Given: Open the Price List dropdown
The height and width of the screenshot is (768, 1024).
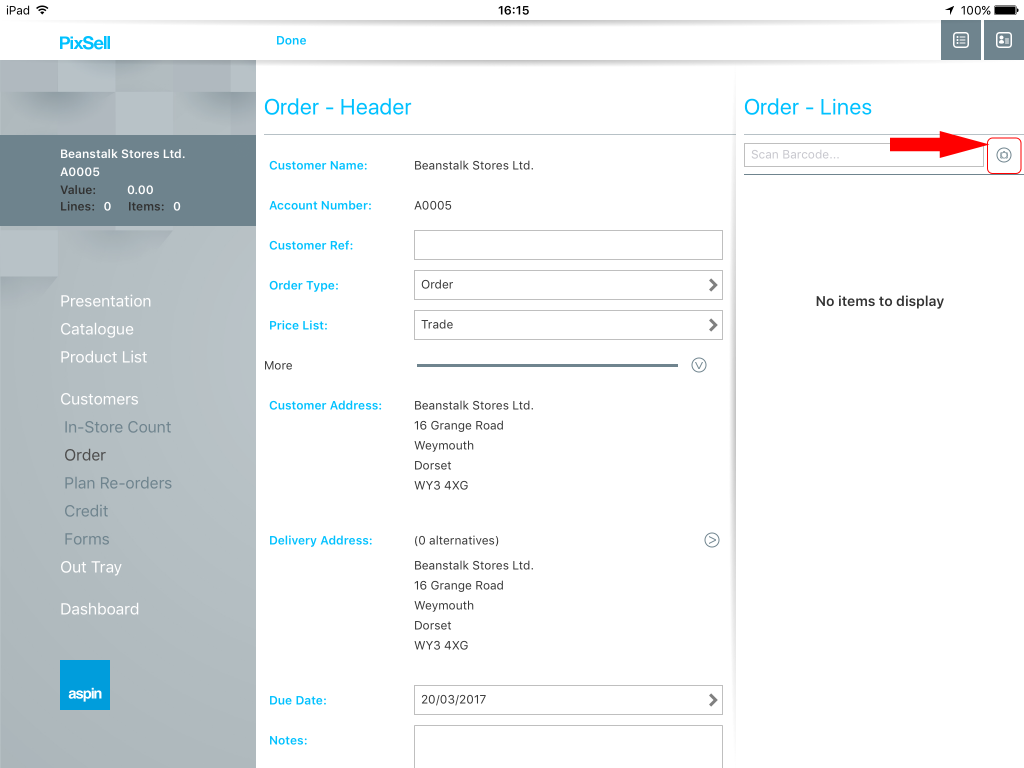Looking at the screenshot, I should click(568, 325).
